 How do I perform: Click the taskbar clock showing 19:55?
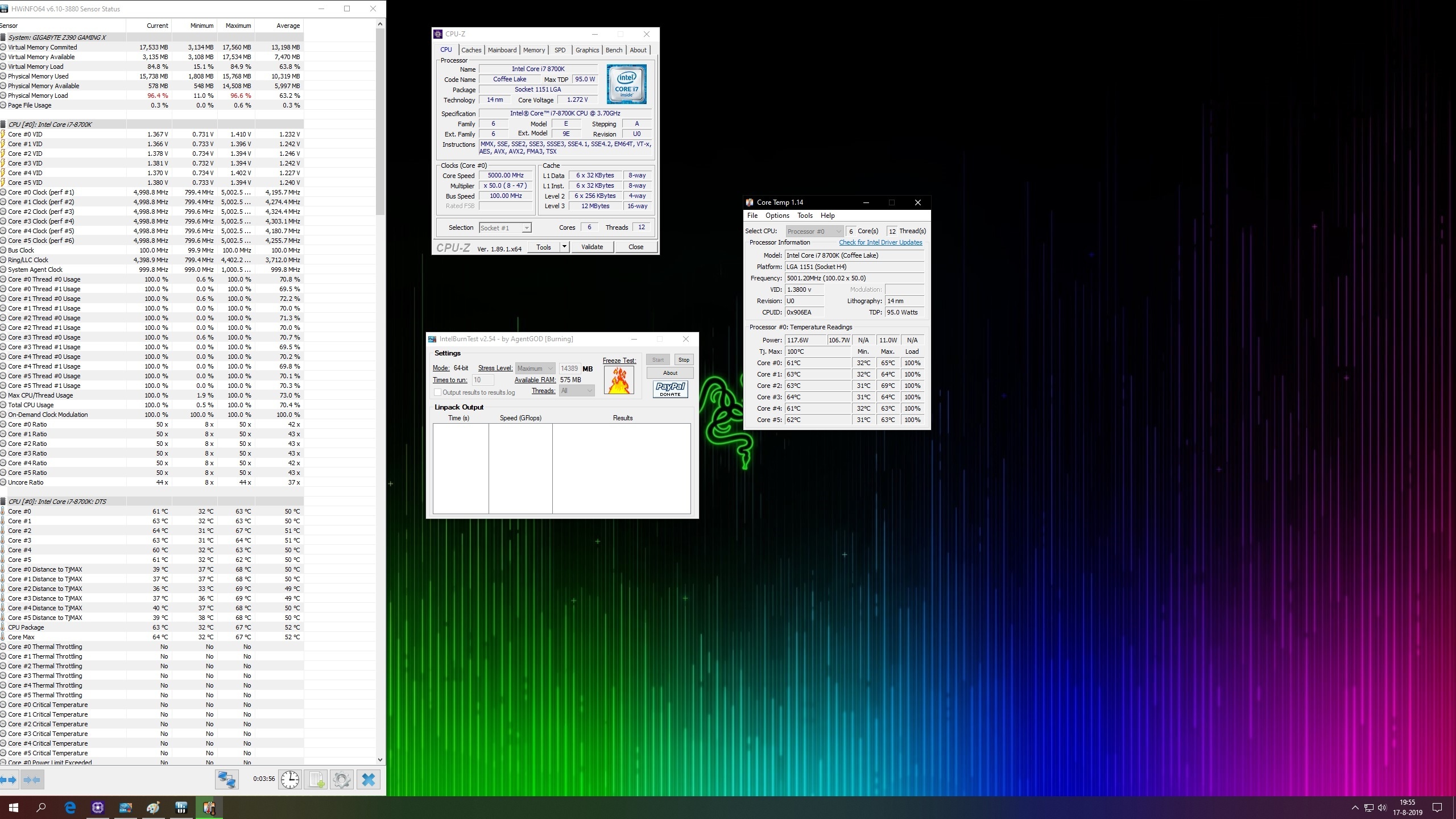pos(1408,808)
